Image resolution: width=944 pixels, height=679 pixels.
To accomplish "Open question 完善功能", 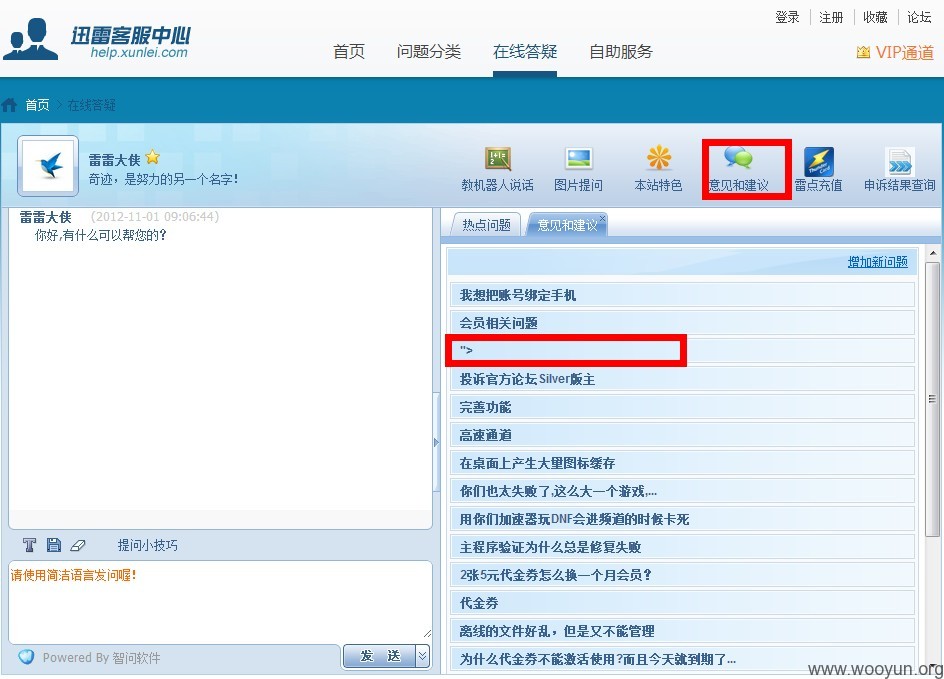I will click(682, 408).
